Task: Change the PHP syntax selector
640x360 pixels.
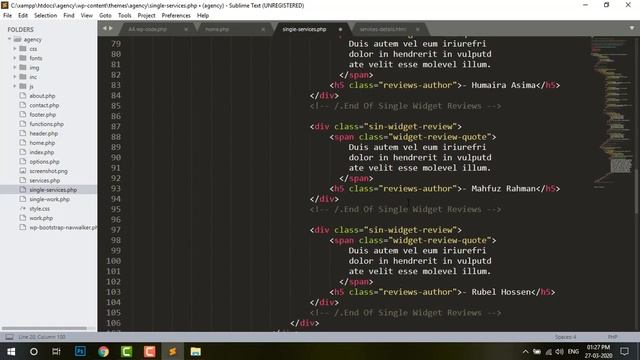Action: click(612, 337)
